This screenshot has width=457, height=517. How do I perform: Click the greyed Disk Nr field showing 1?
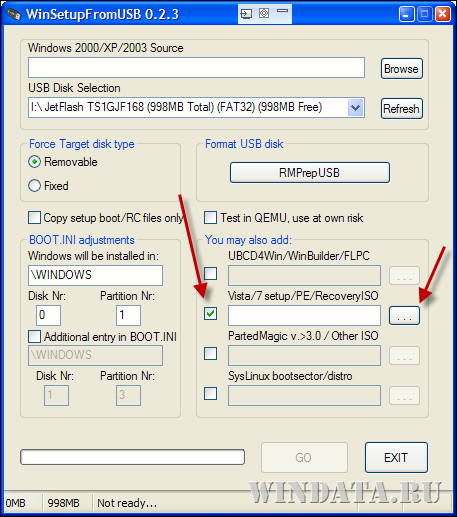click(x=56, y=395)
